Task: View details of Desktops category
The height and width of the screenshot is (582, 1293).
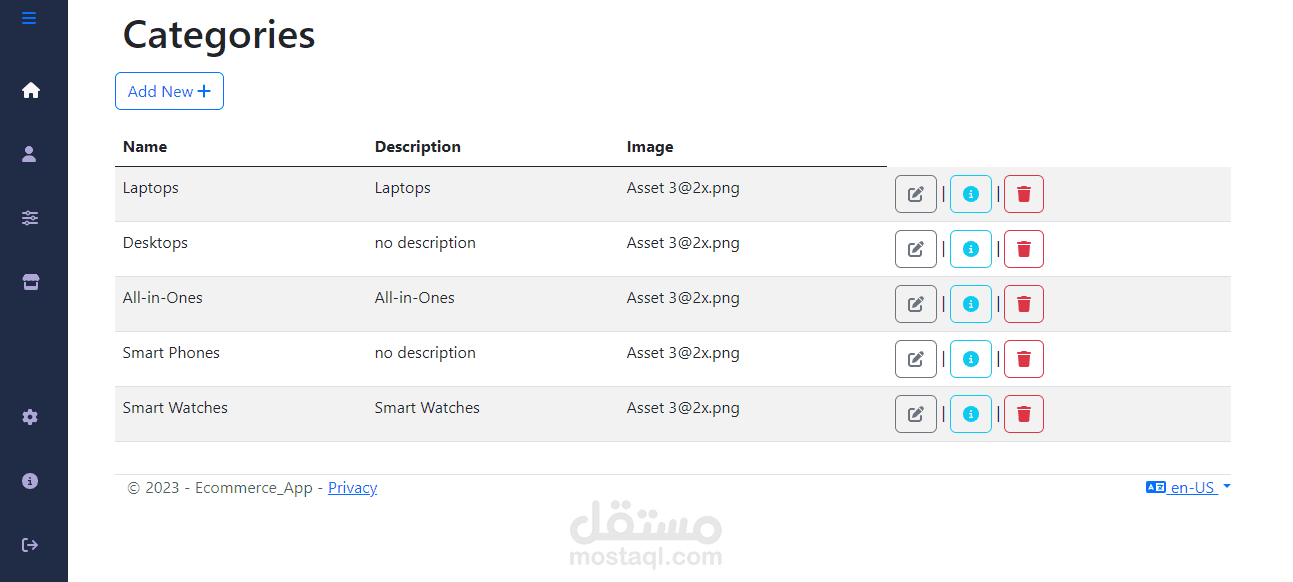Action: [970, 249]
